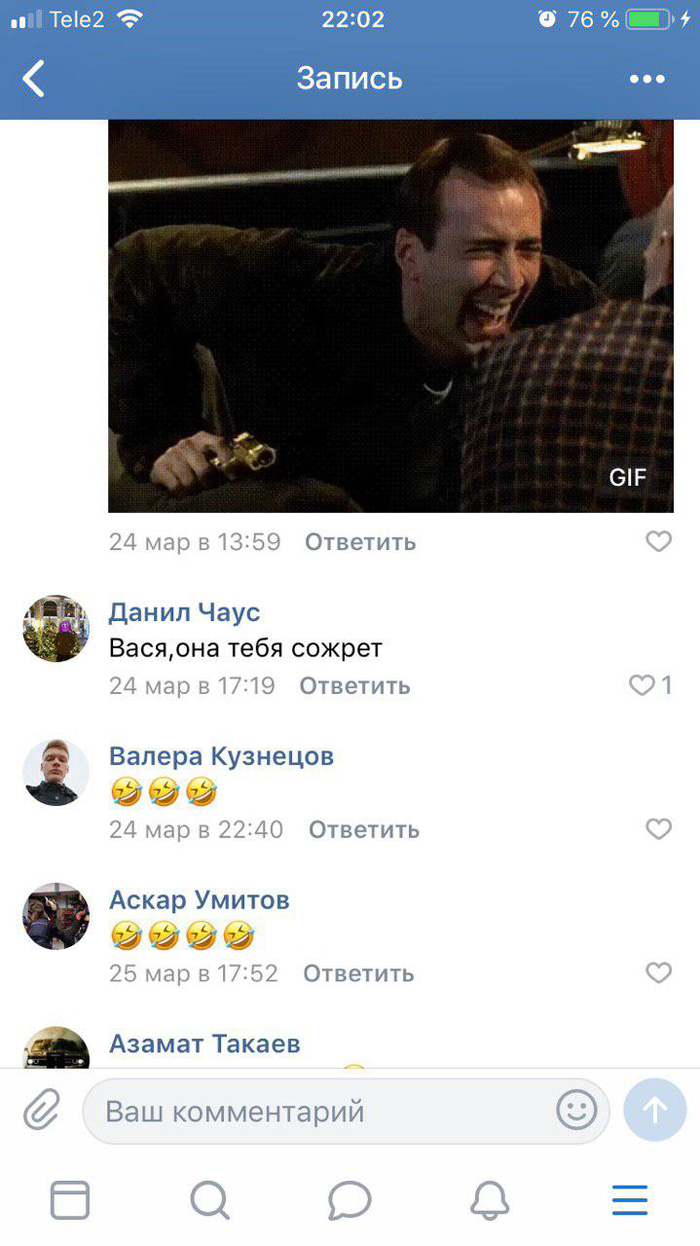The image size is (700, 1246).
Task: Like the GIF comment from 13:59
Action: coord(658,541)
